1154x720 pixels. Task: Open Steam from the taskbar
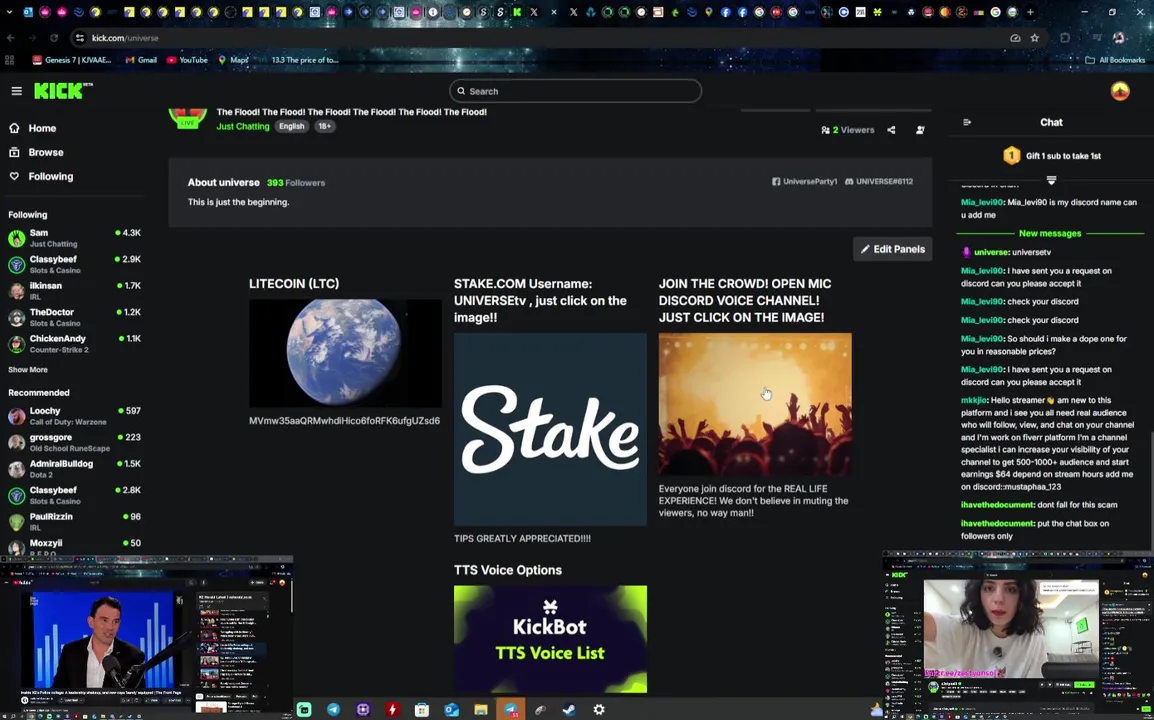(569, 710)
